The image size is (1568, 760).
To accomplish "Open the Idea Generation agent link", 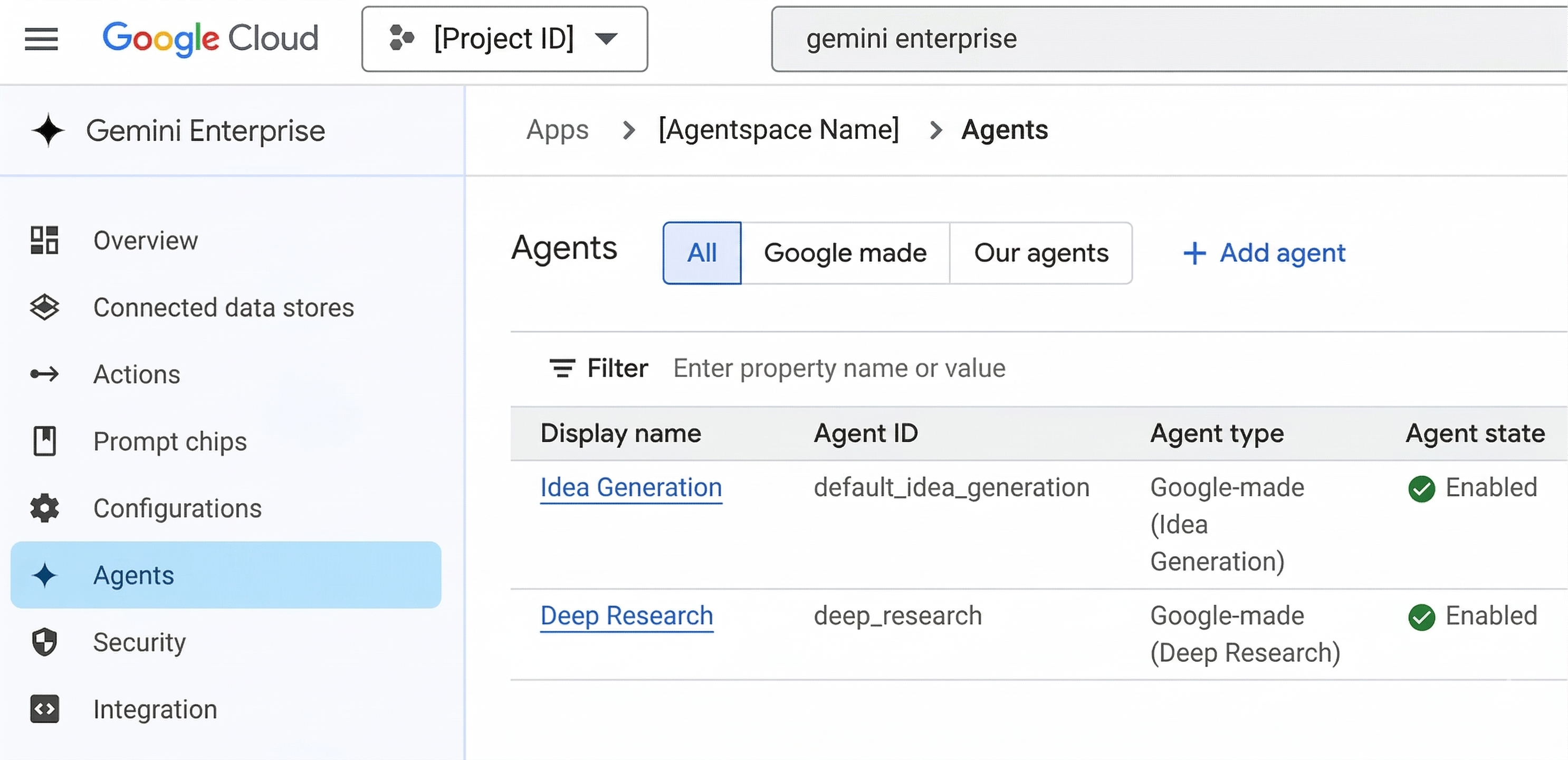I will [630, 488].
